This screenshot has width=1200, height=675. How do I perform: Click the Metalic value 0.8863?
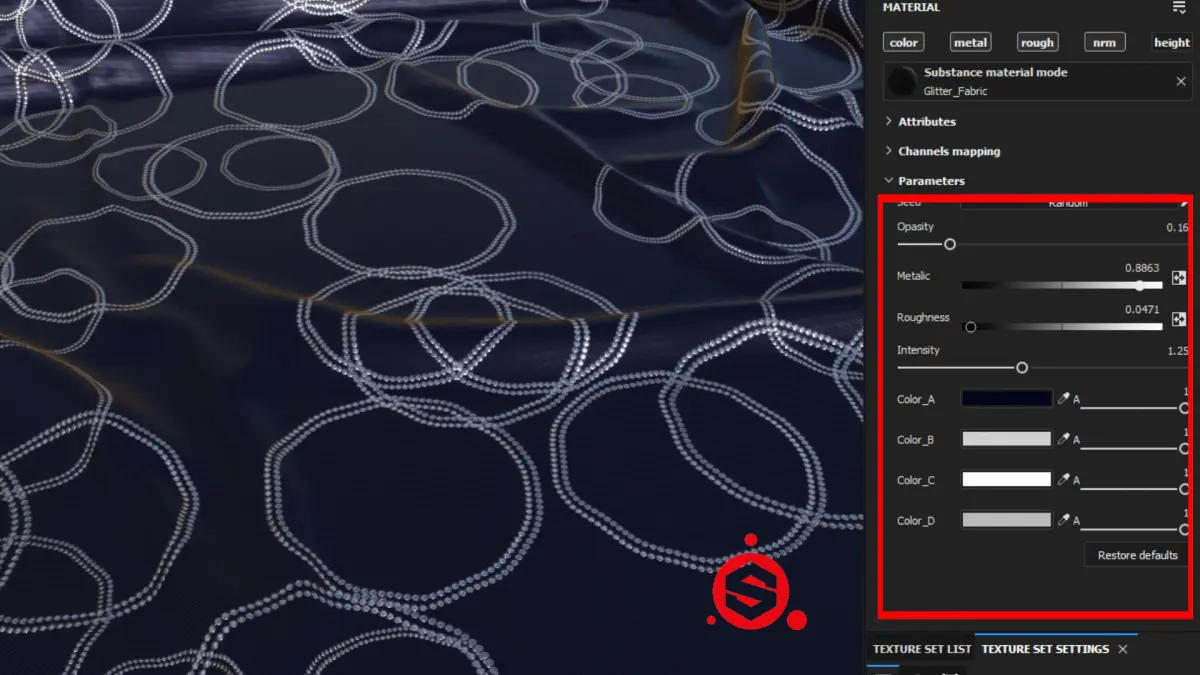(1142, 268)
